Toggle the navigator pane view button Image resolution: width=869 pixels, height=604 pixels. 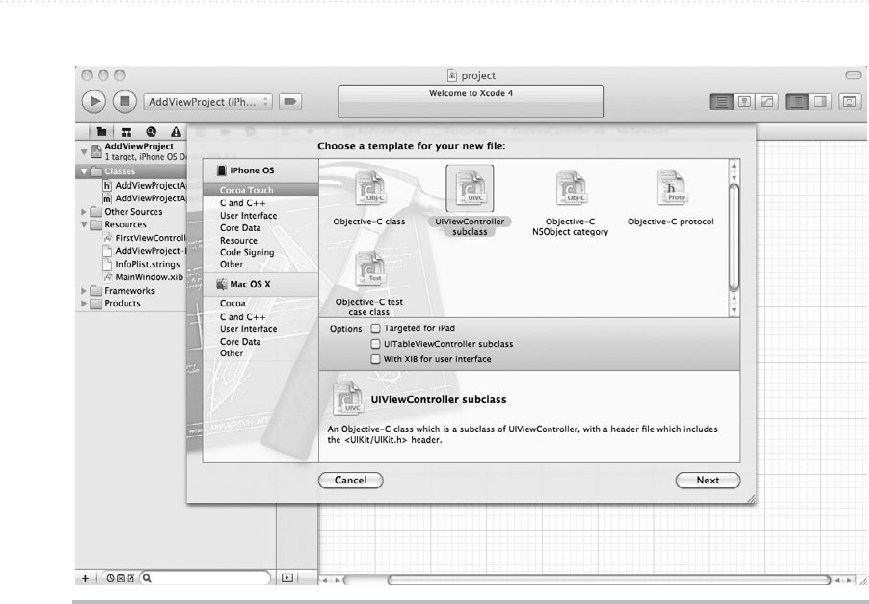pos(796,101)
